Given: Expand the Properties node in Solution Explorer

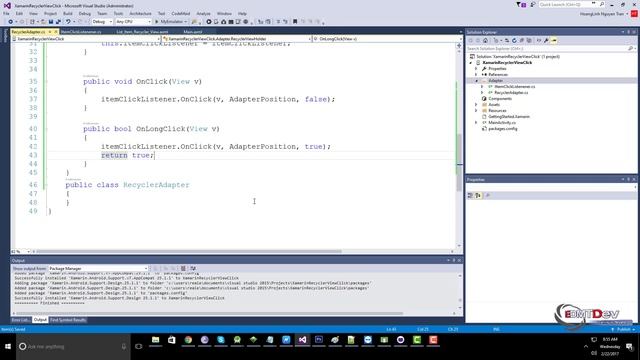Looking at the screenshot, I should coord(476,69).
